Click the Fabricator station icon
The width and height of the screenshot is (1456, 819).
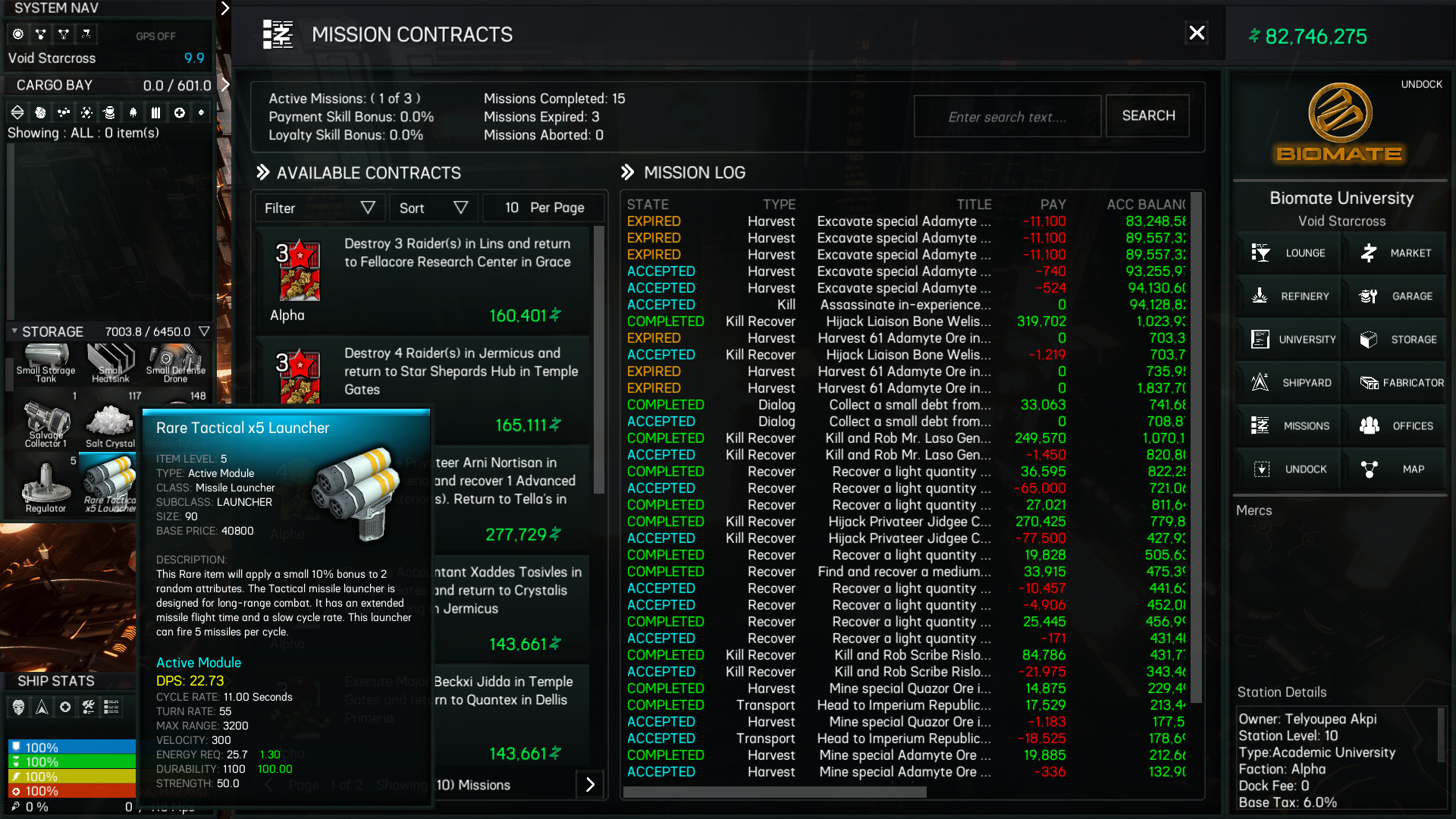(x=1399, y=382)
